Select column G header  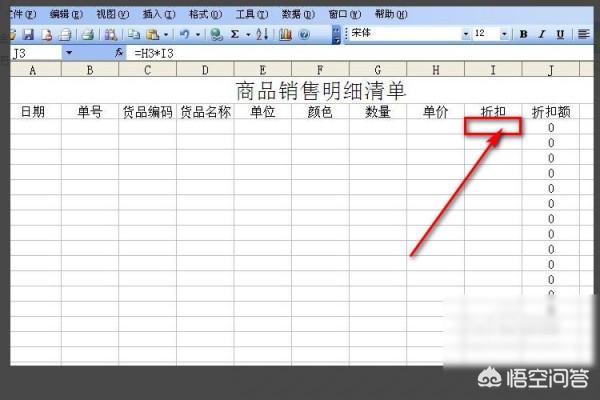coord(378,70)
